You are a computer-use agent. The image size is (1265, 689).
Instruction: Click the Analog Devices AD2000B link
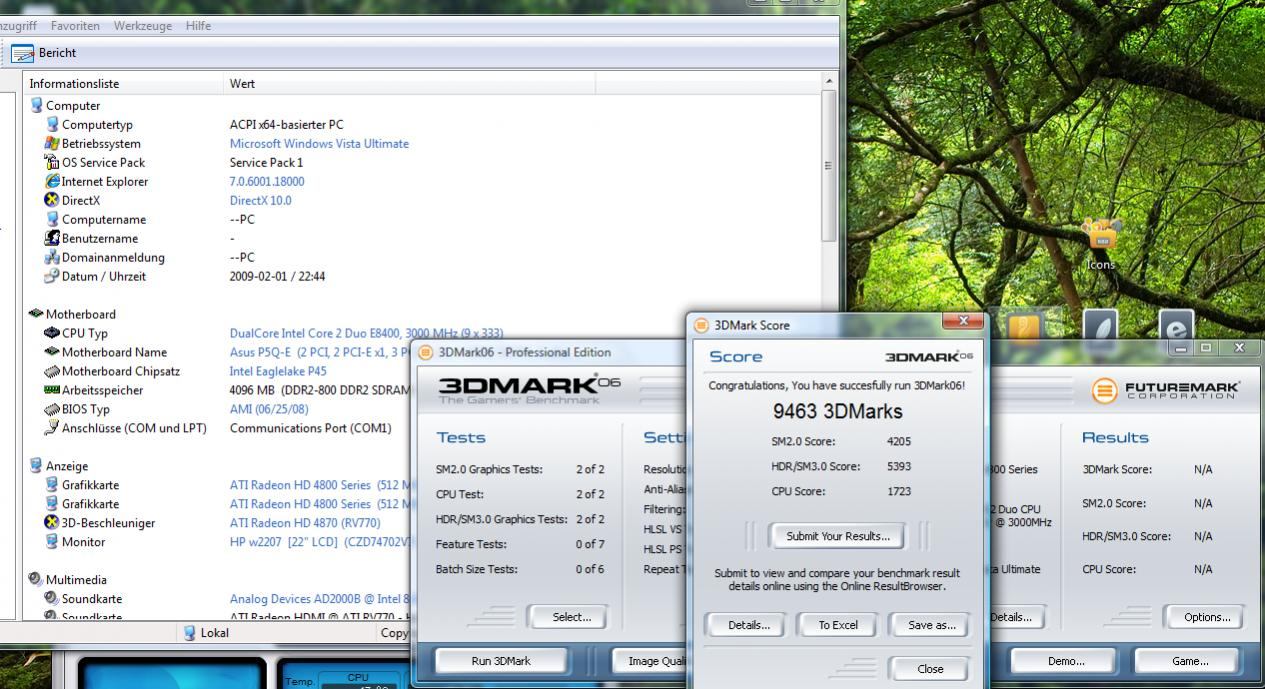(x=320, y=599)
